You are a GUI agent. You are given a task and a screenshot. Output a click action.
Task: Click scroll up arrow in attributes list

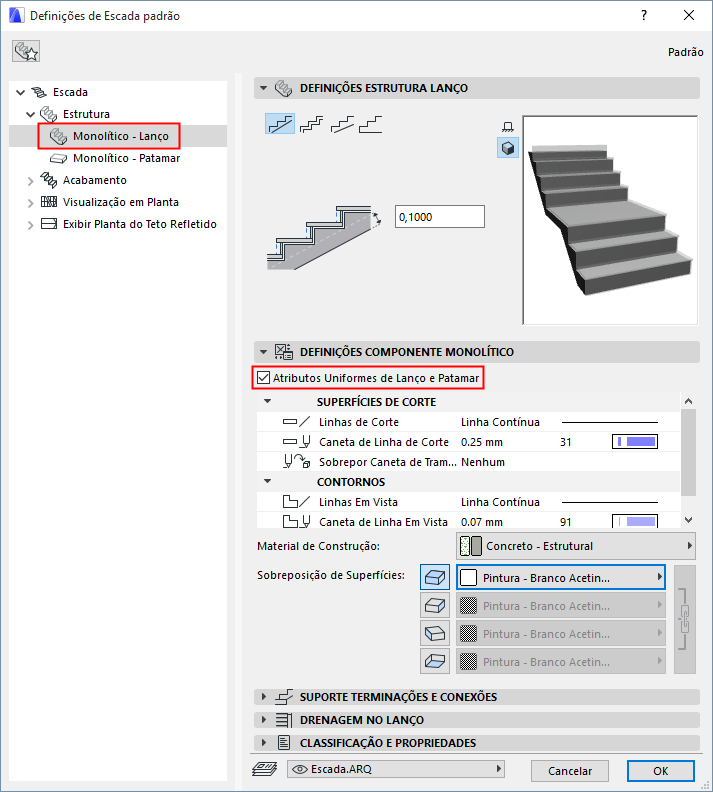(688, 401)
